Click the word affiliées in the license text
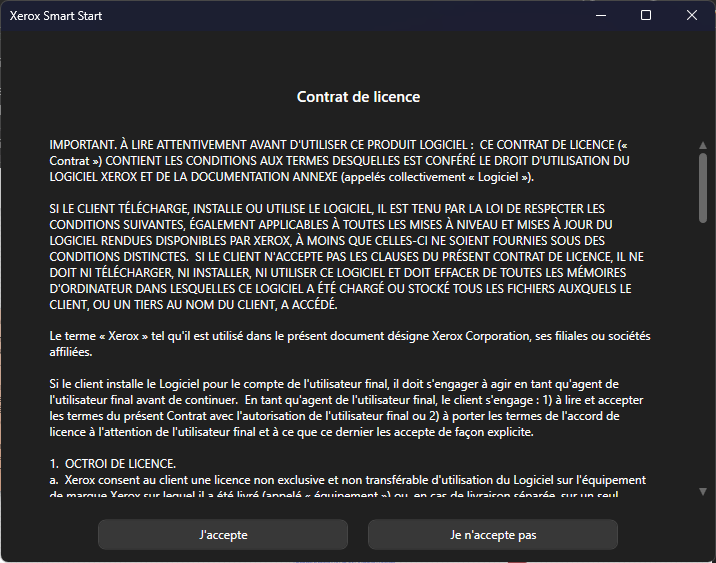The height and width of the screenshot is (563, 716). [72, 352]
